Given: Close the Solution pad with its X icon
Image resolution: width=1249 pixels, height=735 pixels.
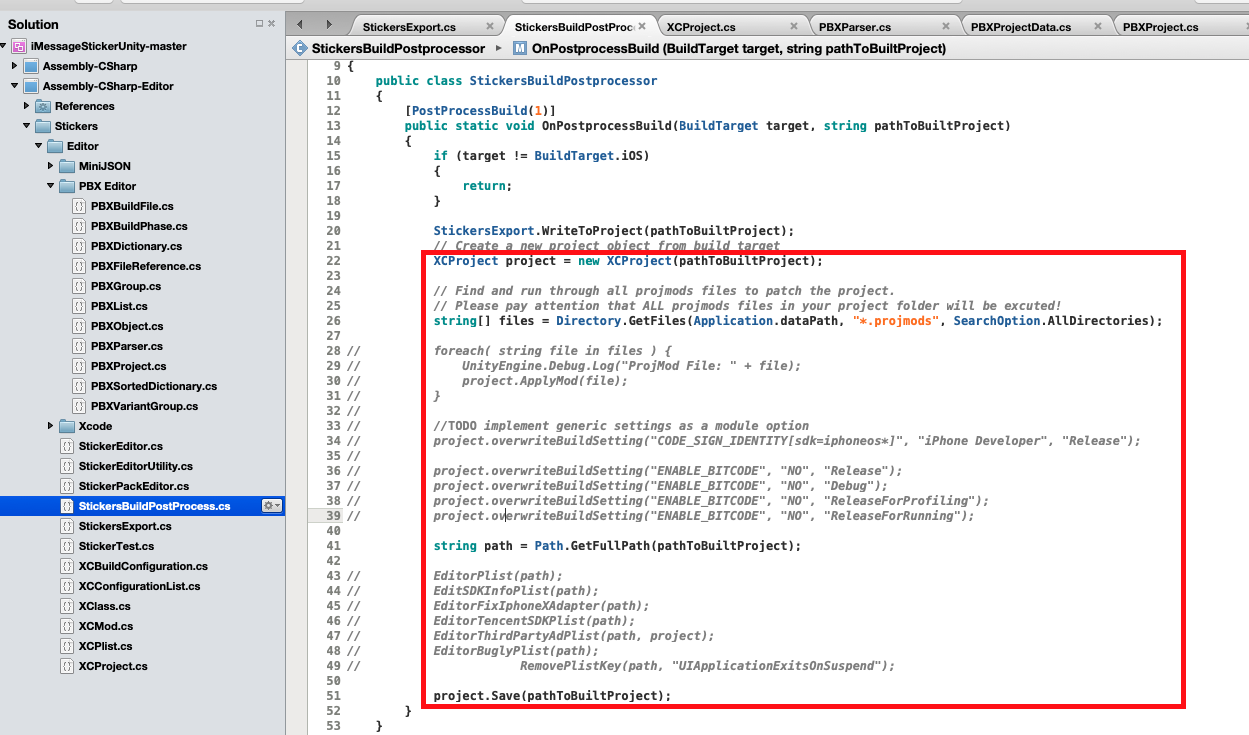Looking at the screenshot, I should 272,24.
